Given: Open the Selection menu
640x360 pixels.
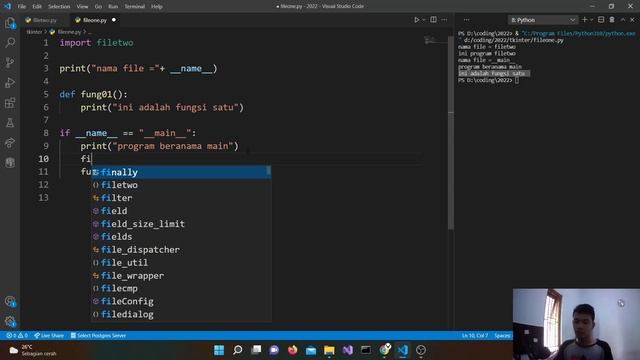Looking at the screenshot, I should [59, 7].
